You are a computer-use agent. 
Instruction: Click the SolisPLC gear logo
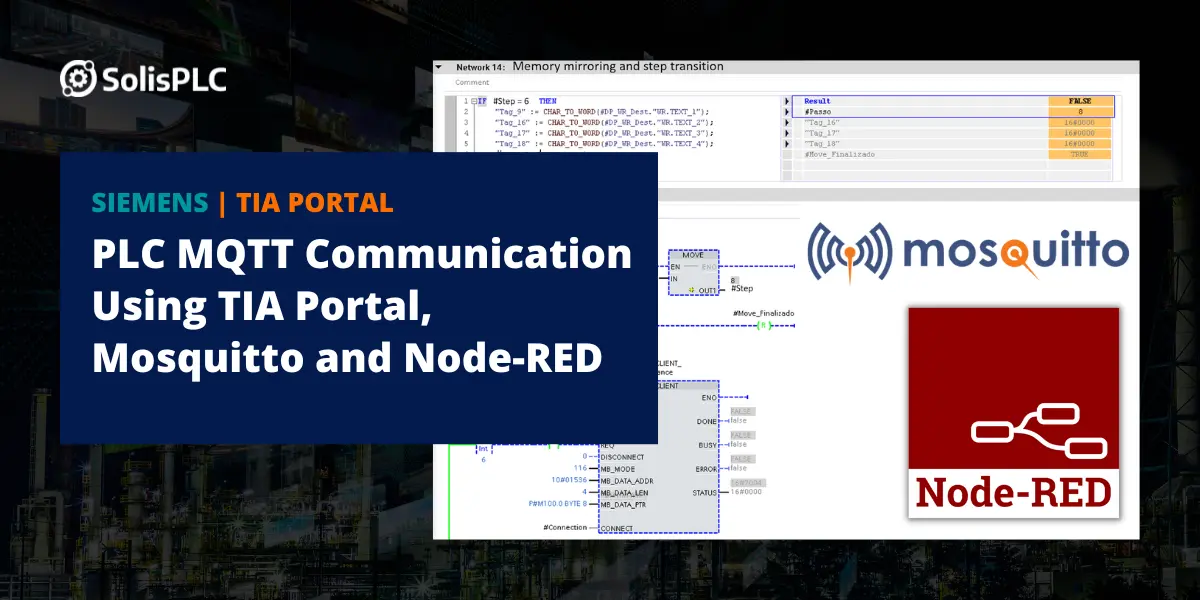(x=76, y=78)
